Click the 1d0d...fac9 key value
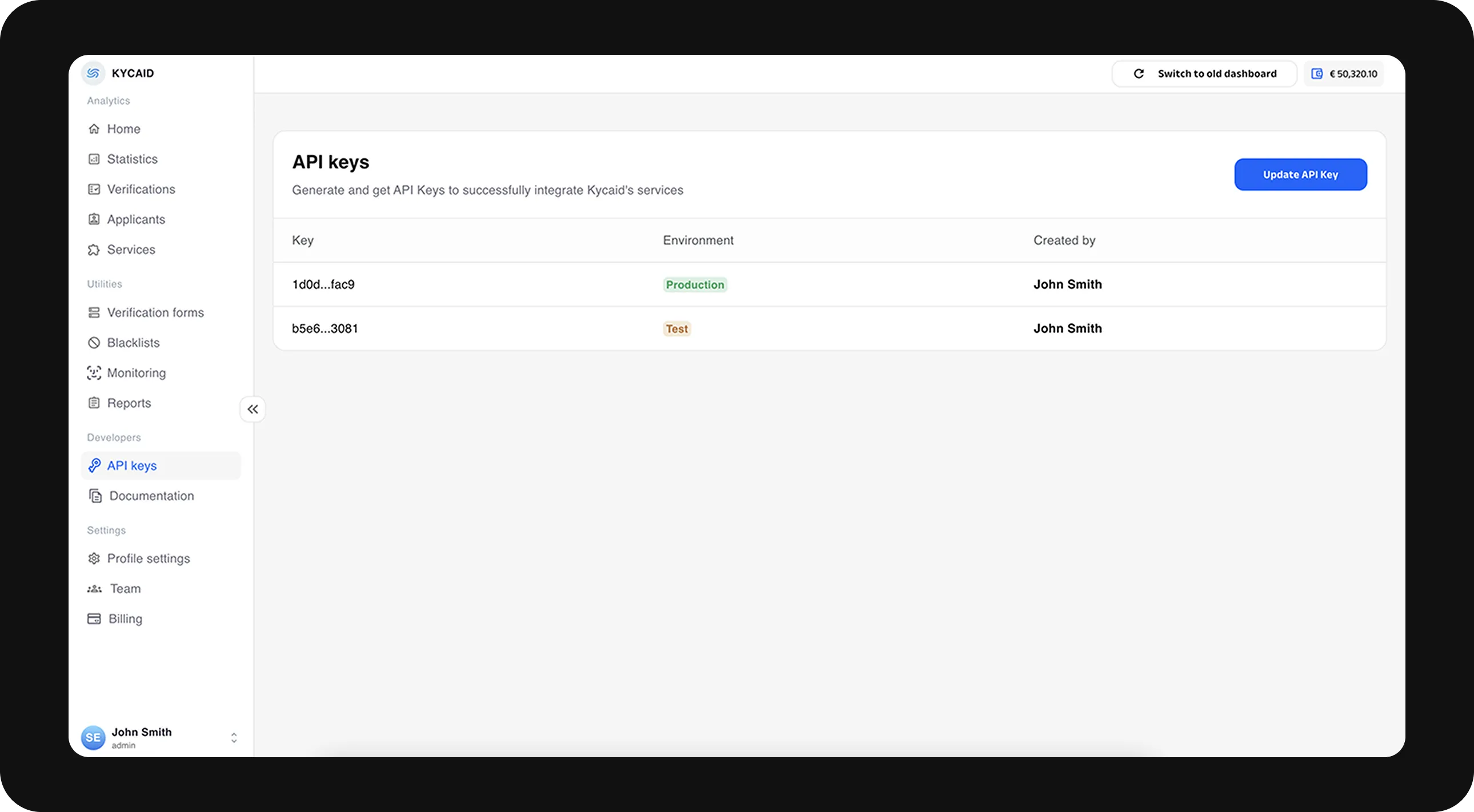Viewport: 1474px width, 812px height. coord(323,285)
